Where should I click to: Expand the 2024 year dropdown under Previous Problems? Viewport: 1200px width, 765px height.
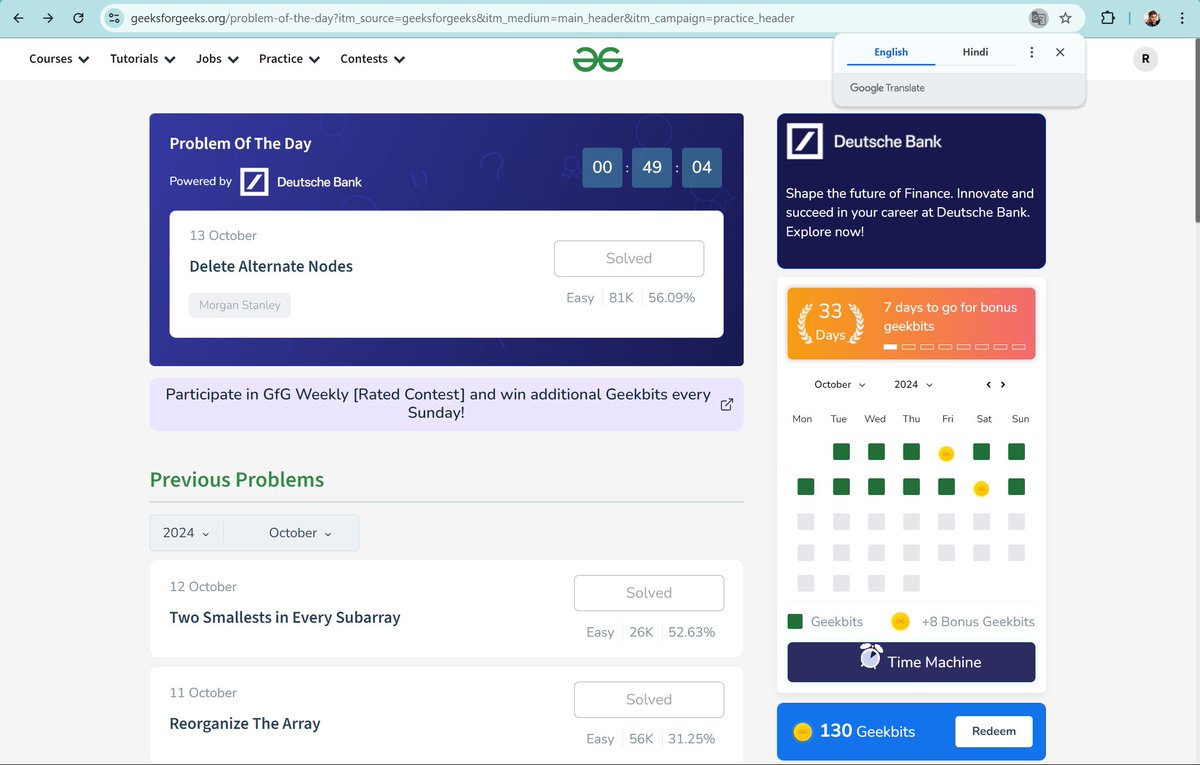185,532
